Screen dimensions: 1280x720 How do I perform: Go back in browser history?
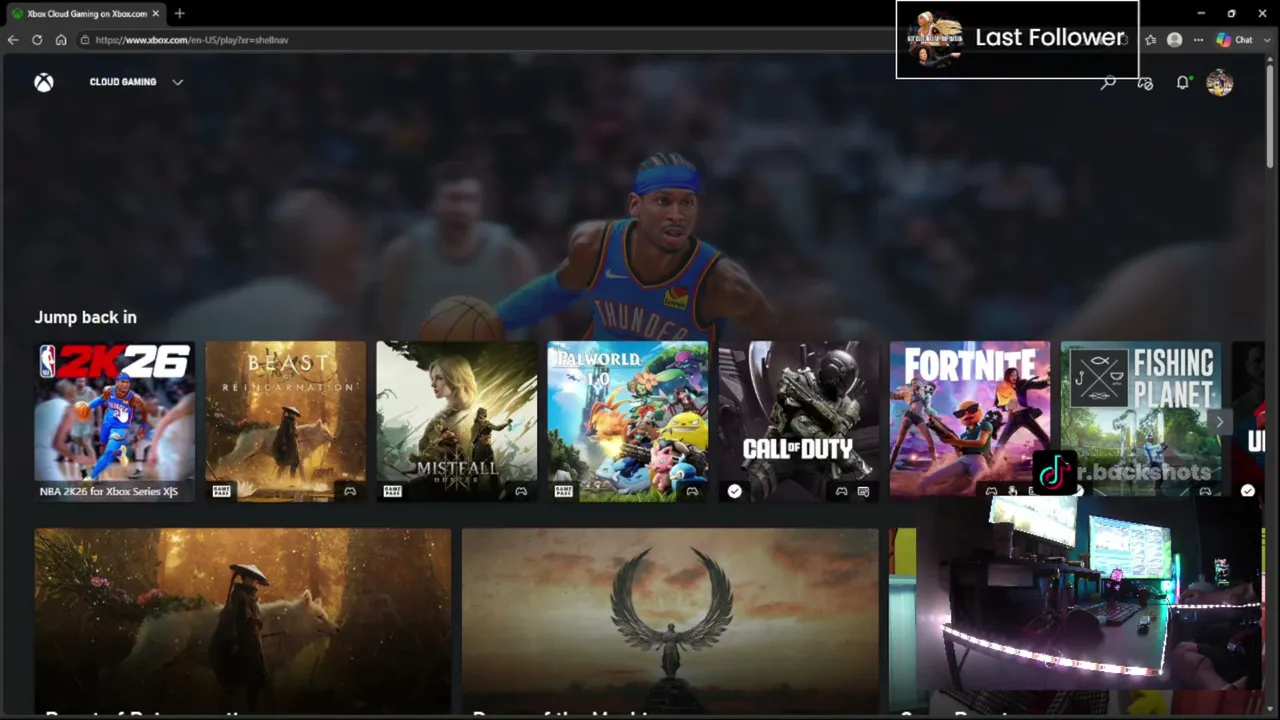(13, 40)
